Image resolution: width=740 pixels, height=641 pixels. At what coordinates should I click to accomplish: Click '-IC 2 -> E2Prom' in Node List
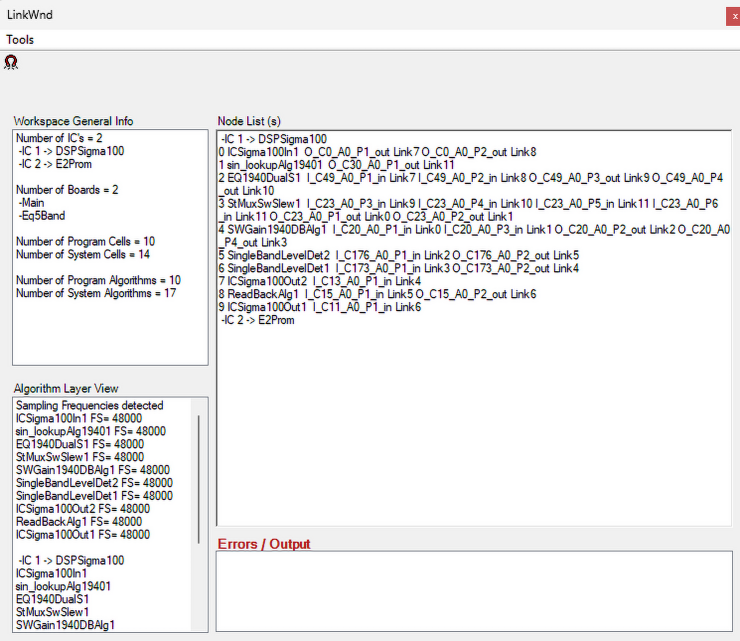coord(257,320)
